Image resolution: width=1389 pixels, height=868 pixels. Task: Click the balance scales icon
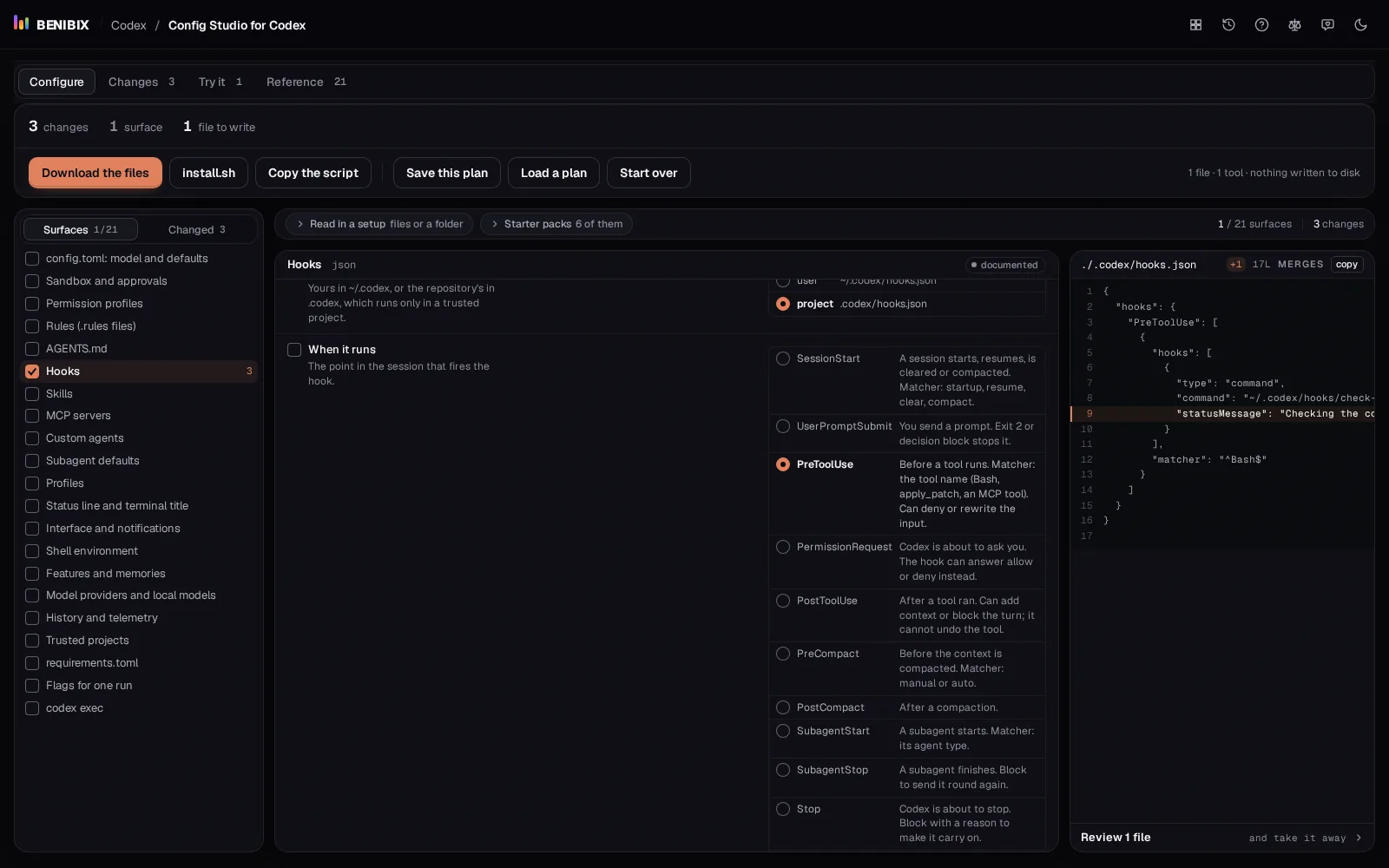tap(1294, 25)
